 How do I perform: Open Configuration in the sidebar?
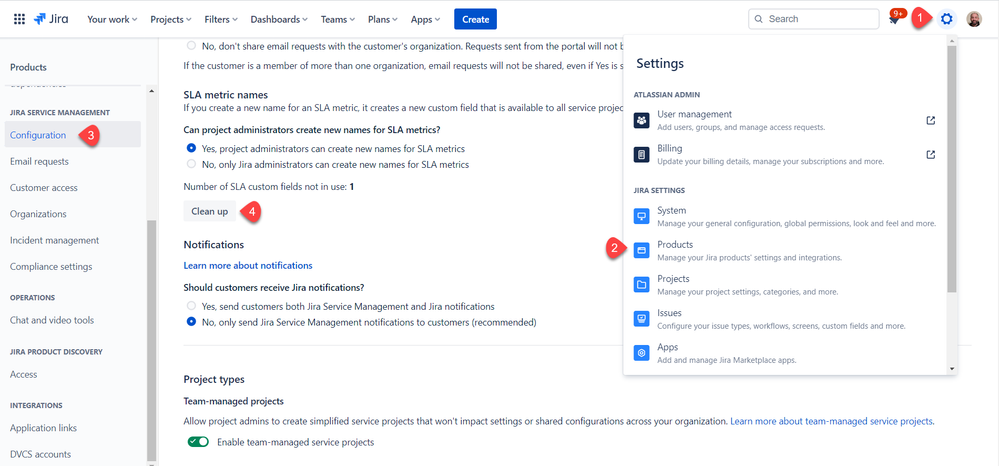pos(73,135)
